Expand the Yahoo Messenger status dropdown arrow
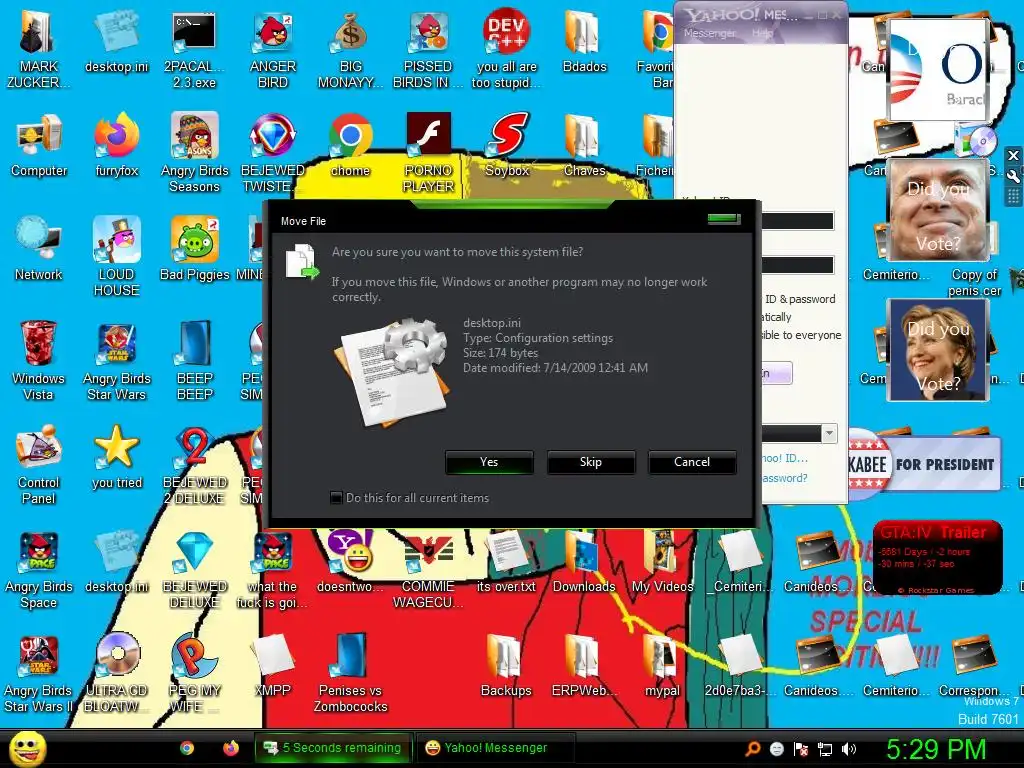This screenshot has height=768, width=1024. (829, 433)
